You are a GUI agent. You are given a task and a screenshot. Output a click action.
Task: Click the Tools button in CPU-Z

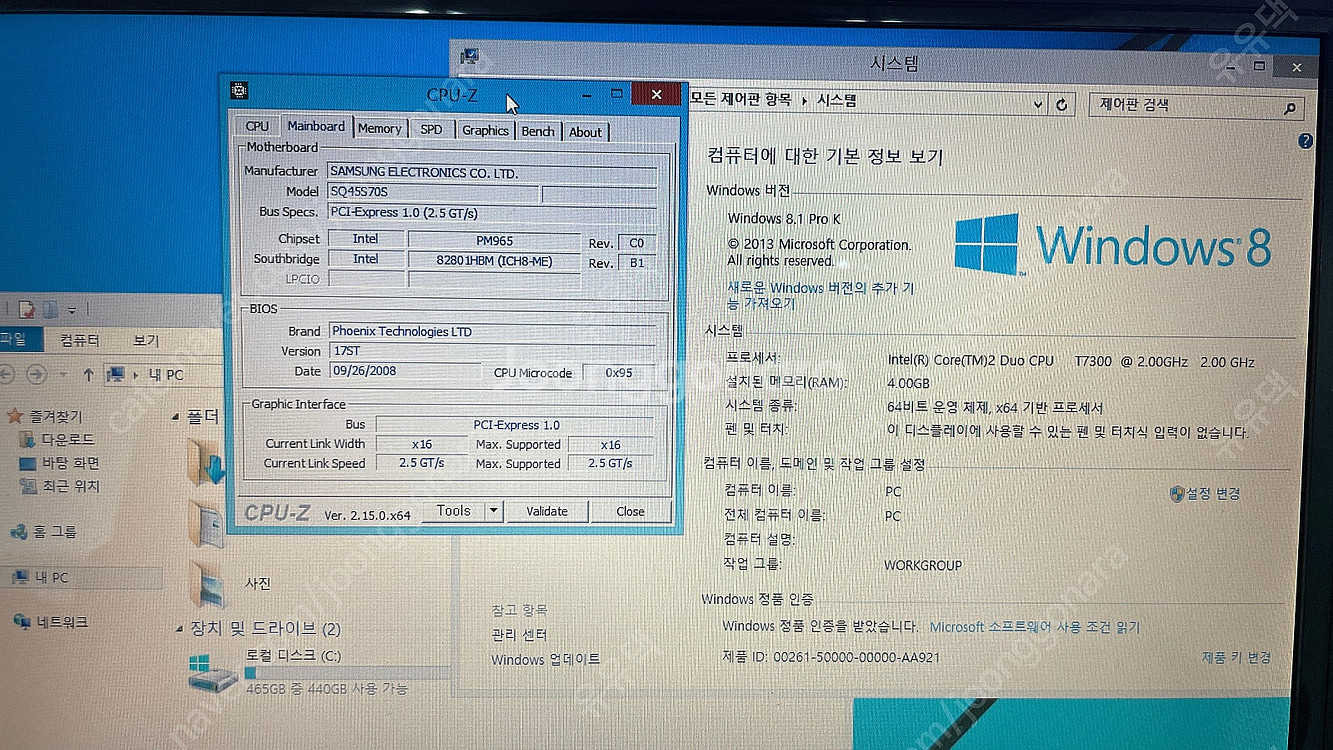(453, 511)
